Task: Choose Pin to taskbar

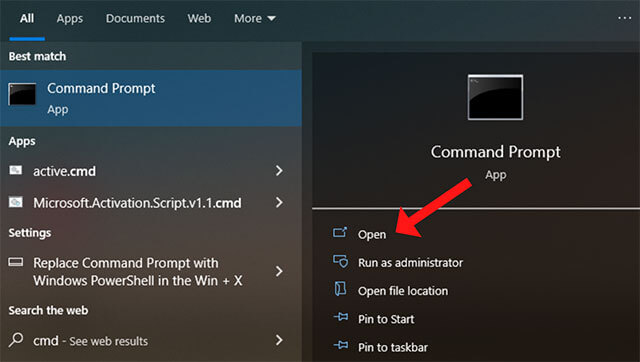Action: coord(393,347)
